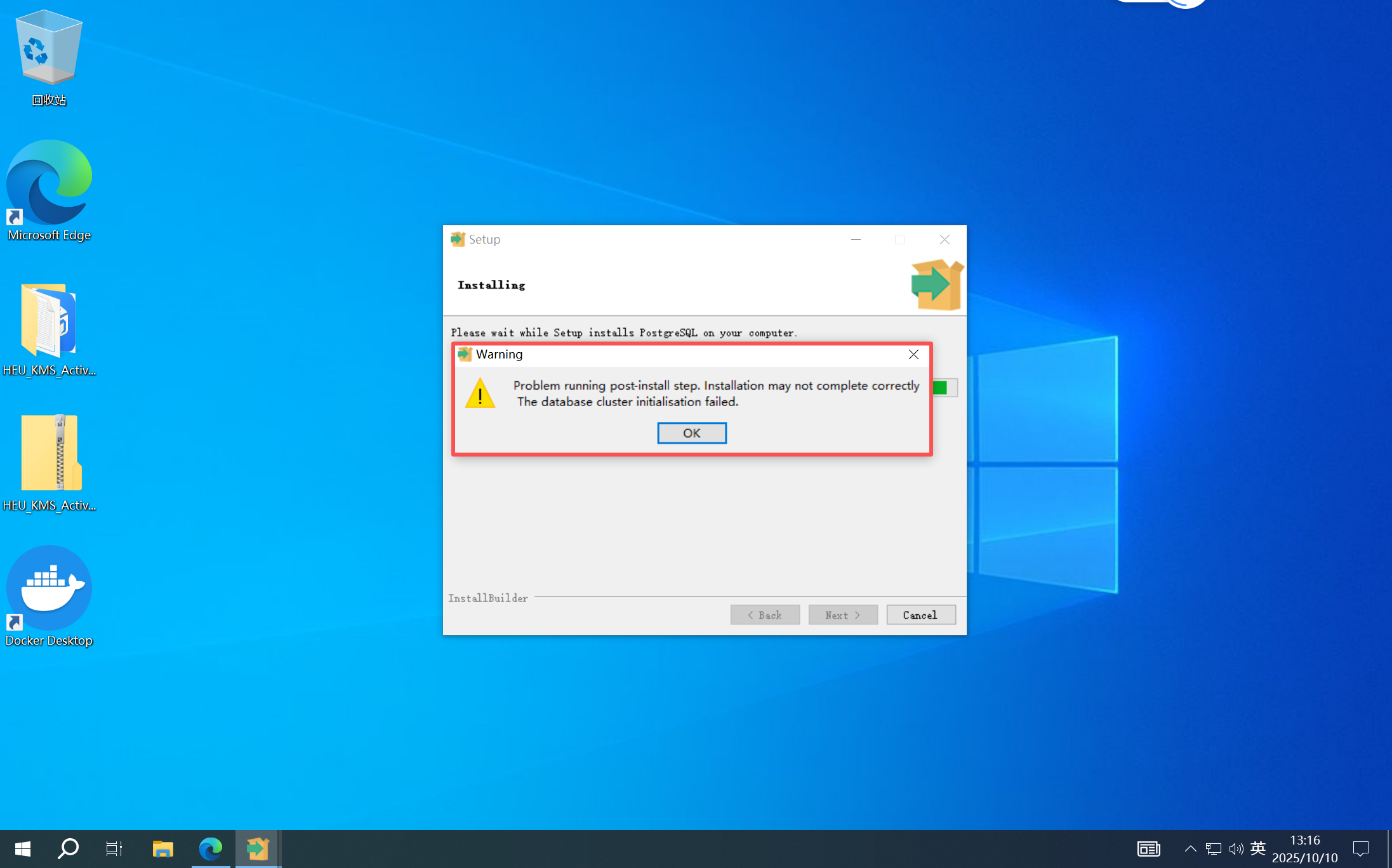Open the volume speaker tray icon

coord(1235,848)
